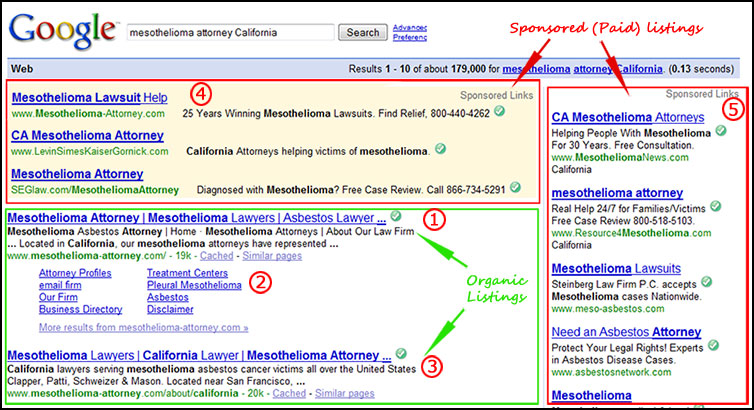Screen dimensions: 754x410
Task: Open Business Directory sitelink
Action: tap(80, 309)
